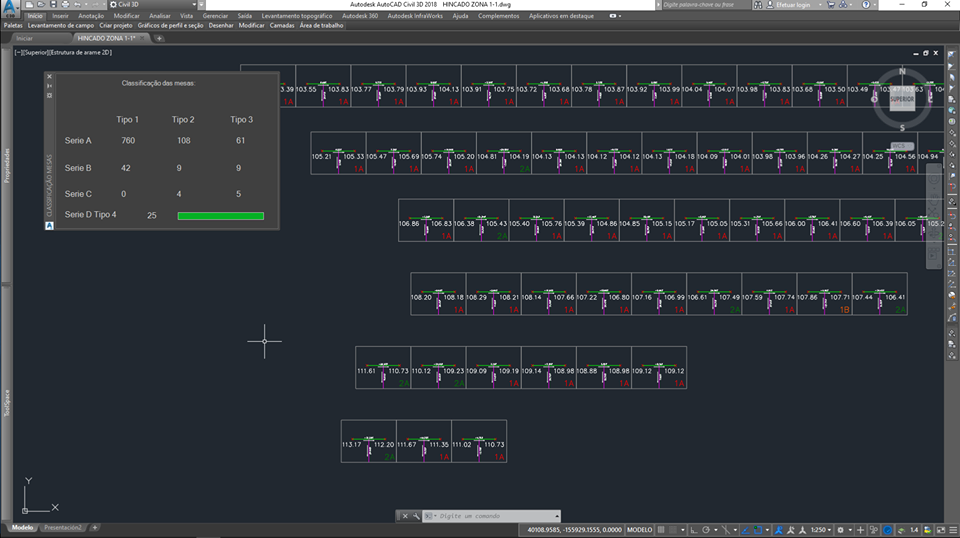Toggle annotation visibility icon in status bar
The image size is (960, 538).
[x=779, y=530]
